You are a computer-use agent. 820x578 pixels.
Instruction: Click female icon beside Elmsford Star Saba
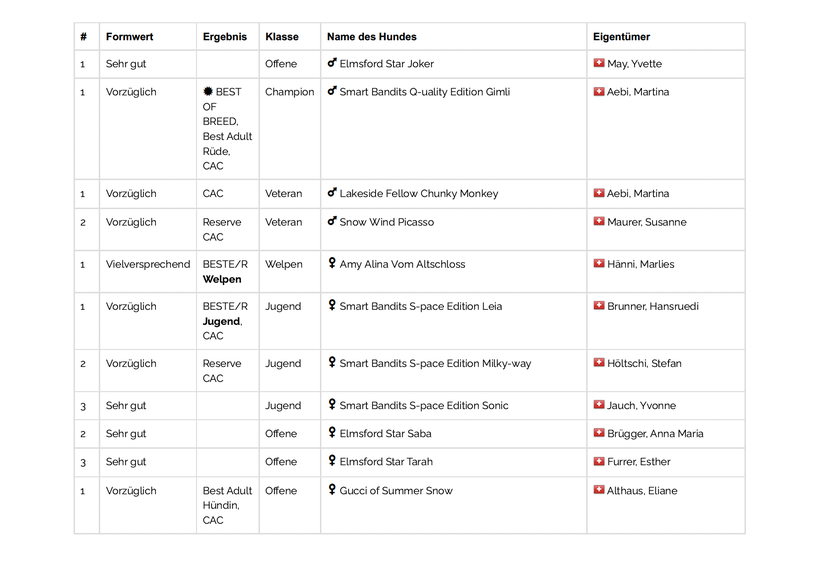tap(332, 433)
